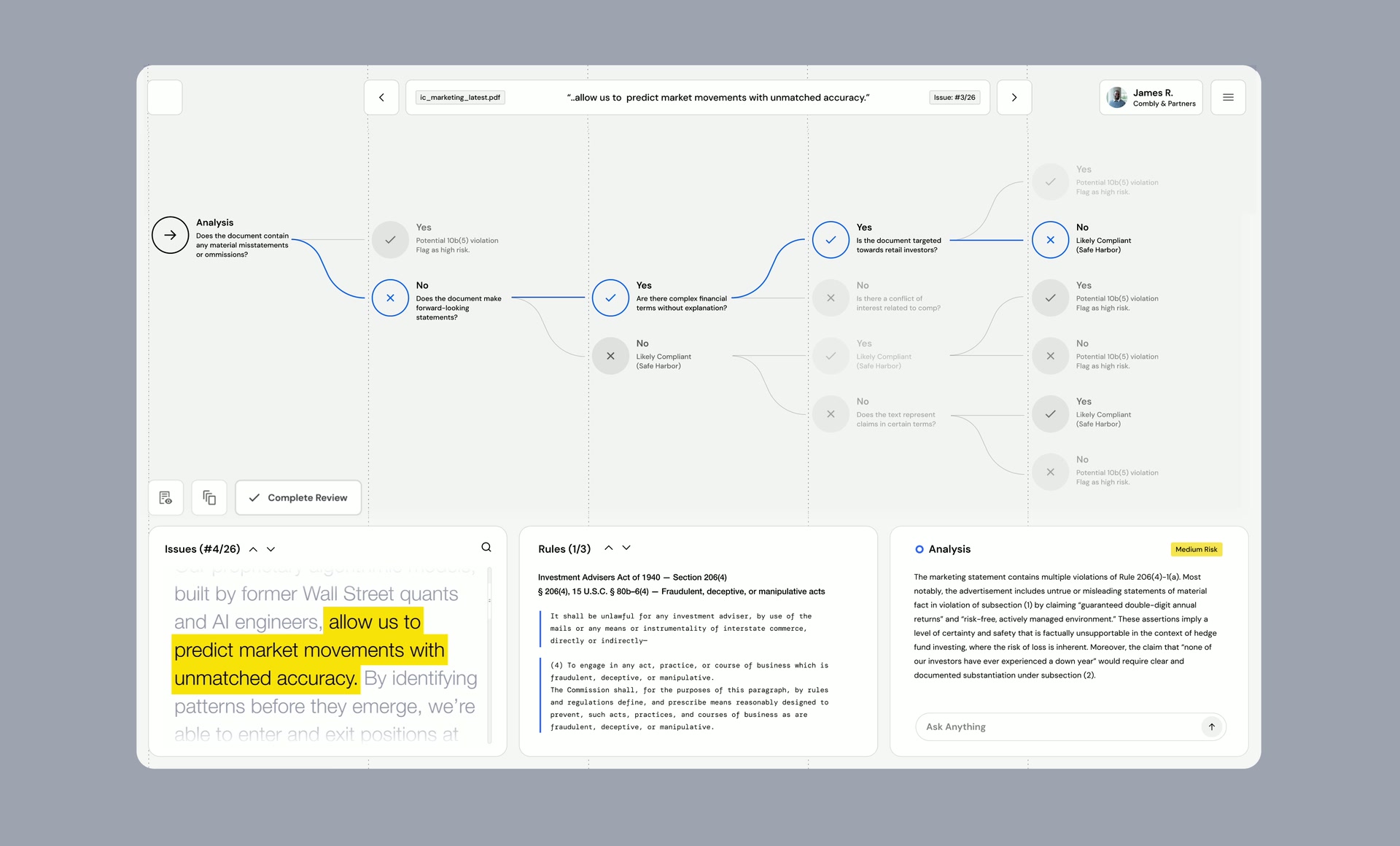Go to previous issue with up chevron in Issues panel
The width and height of the screenshot is (1400, 846).
tap(253, 549)
